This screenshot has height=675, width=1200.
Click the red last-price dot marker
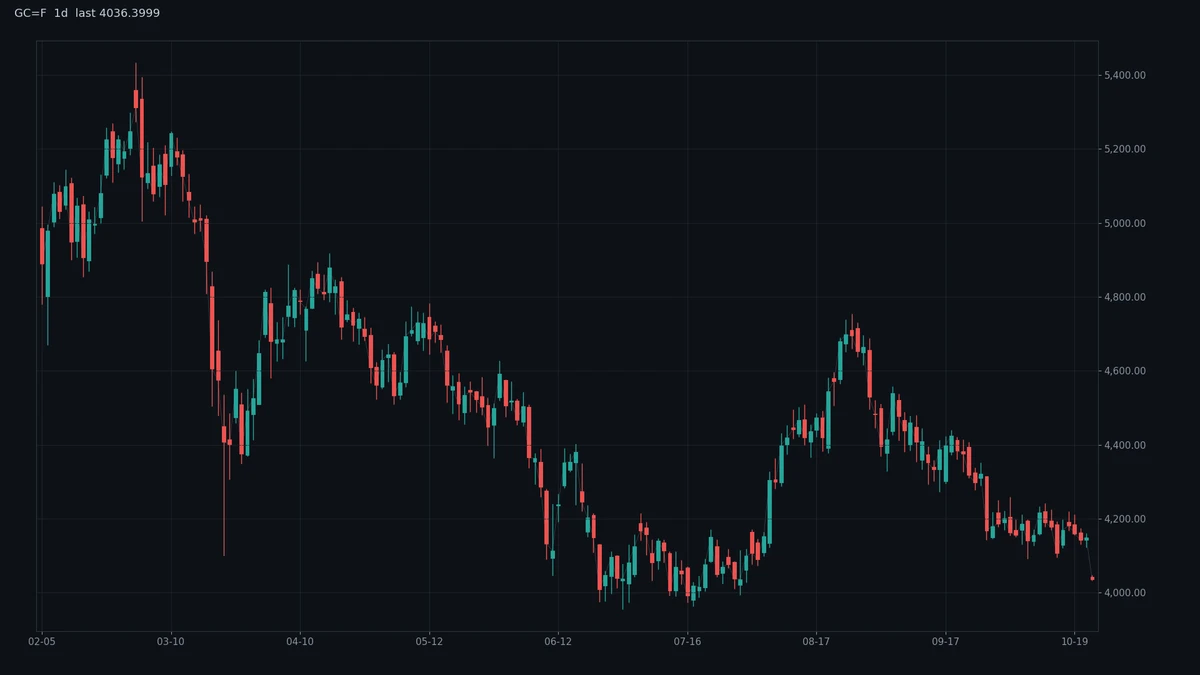(1092, 578)
